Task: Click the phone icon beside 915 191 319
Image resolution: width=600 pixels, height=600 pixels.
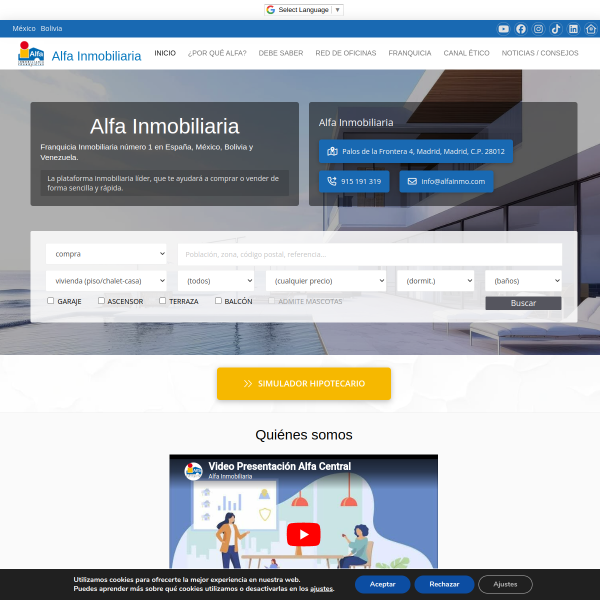Action: click(x=332, y=181)
